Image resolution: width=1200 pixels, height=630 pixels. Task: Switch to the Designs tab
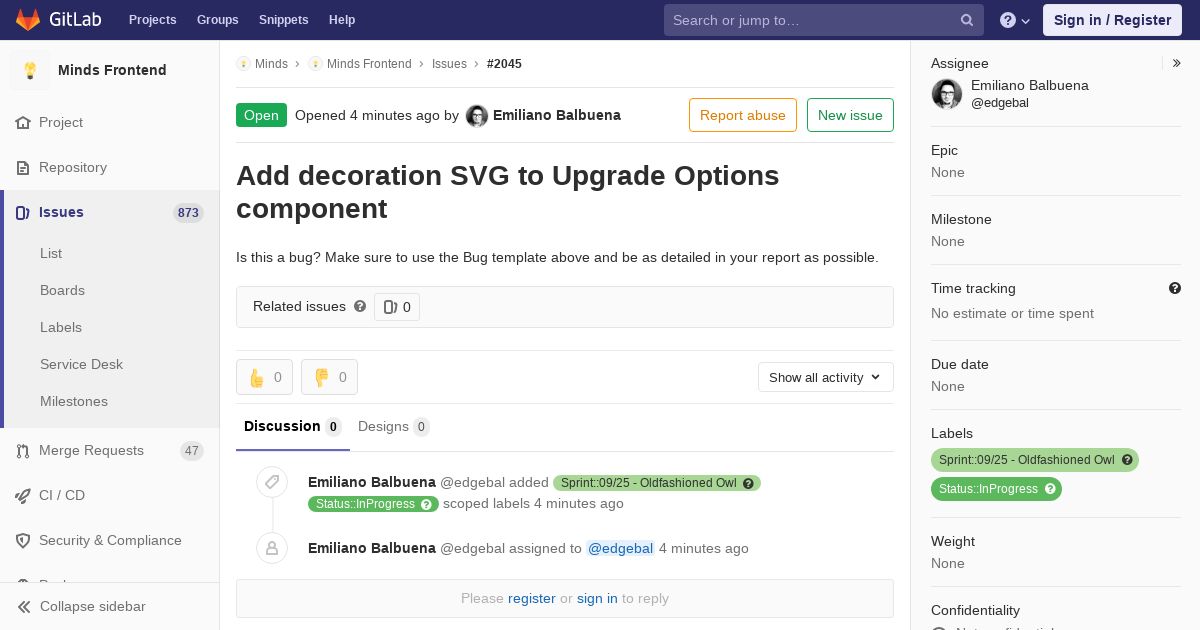click(394, 427)
